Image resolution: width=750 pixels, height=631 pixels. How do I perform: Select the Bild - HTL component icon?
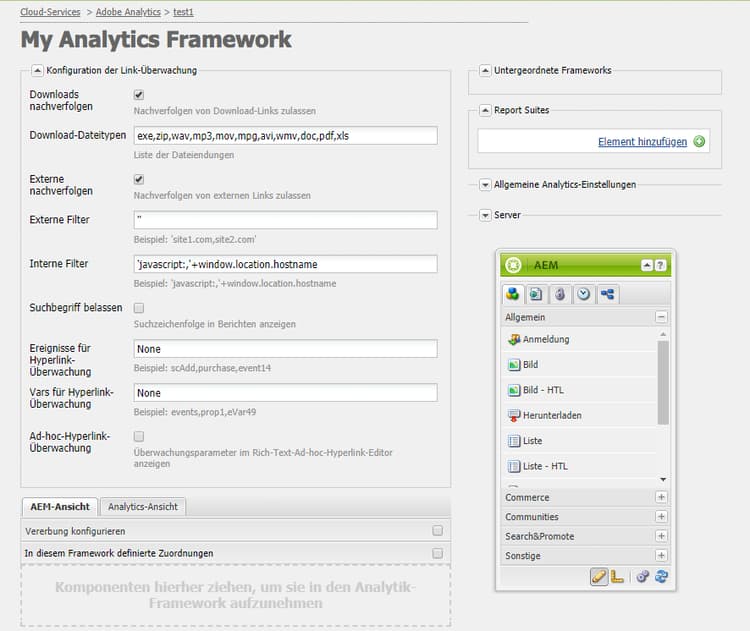click(x=514, y=390)
